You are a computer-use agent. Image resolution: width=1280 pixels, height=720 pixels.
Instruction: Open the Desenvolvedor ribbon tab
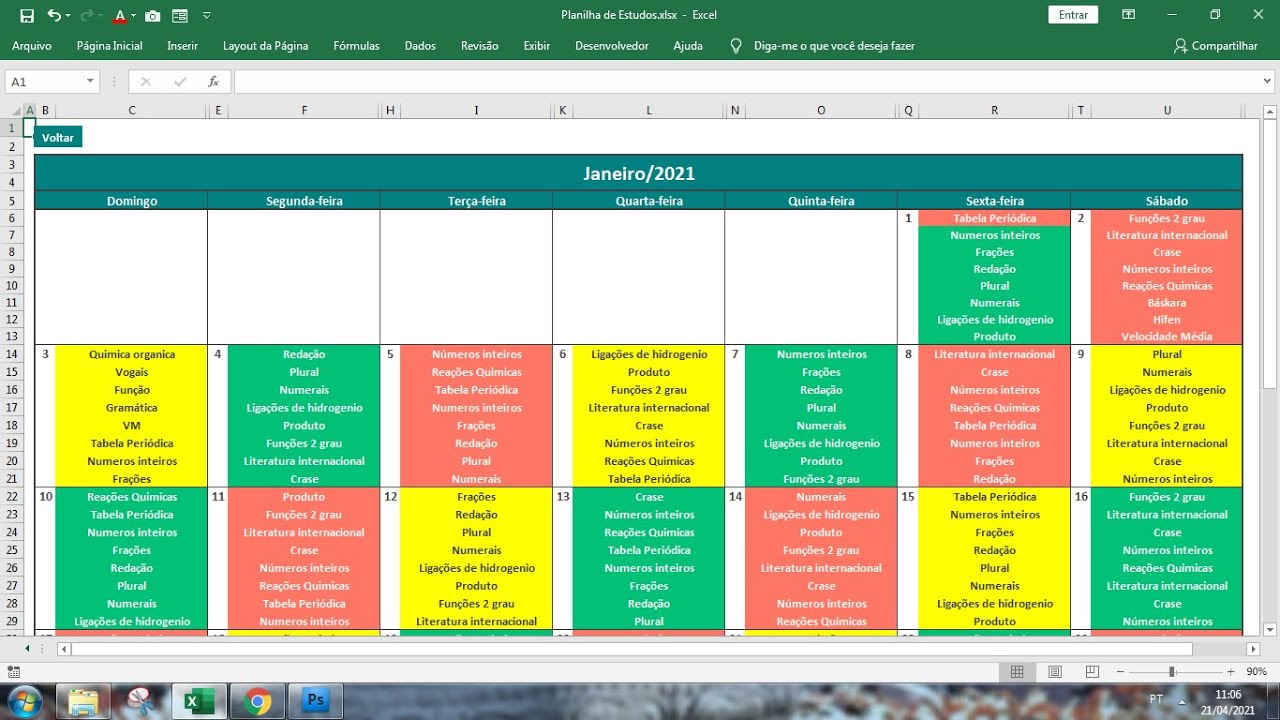tap(611, 45)
